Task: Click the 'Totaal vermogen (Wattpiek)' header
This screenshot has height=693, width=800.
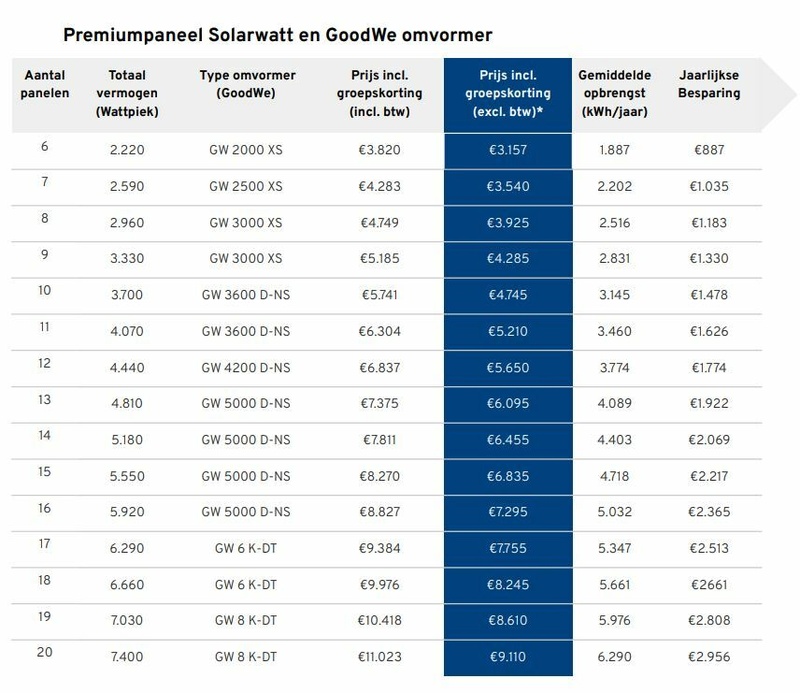Action: click(129, 93)
